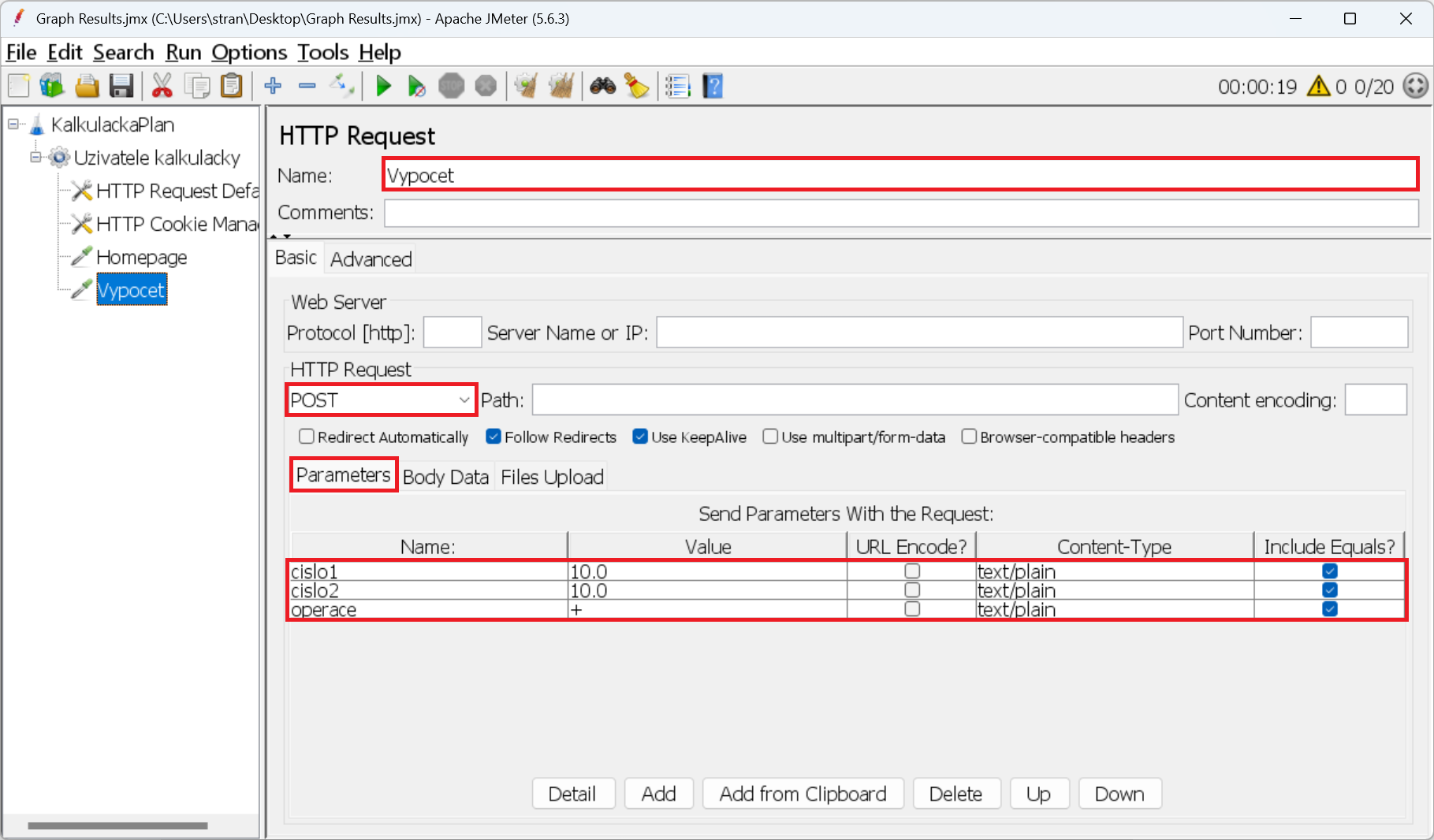Open the Templates icon in toolbar

pos(52,86)
